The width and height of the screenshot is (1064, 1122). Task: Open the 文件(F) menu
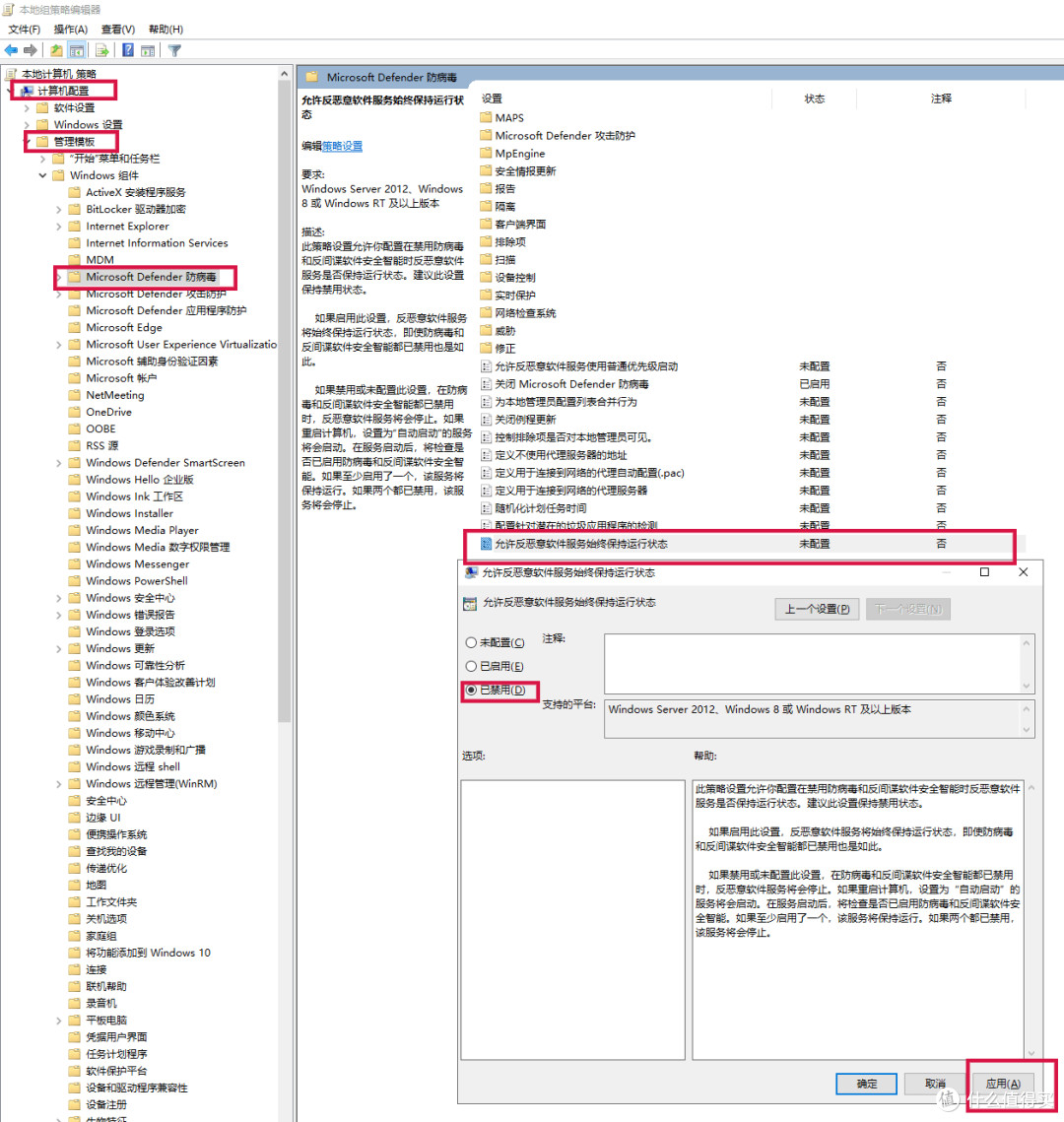click(25, 30)
